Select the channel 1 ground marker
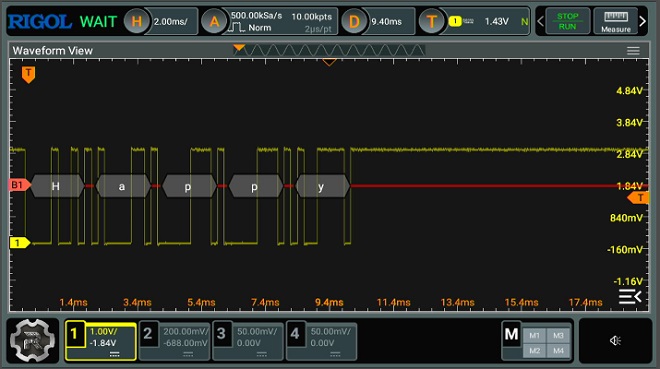The width and height of the screenshot is (660, 369). coord(19,243)
